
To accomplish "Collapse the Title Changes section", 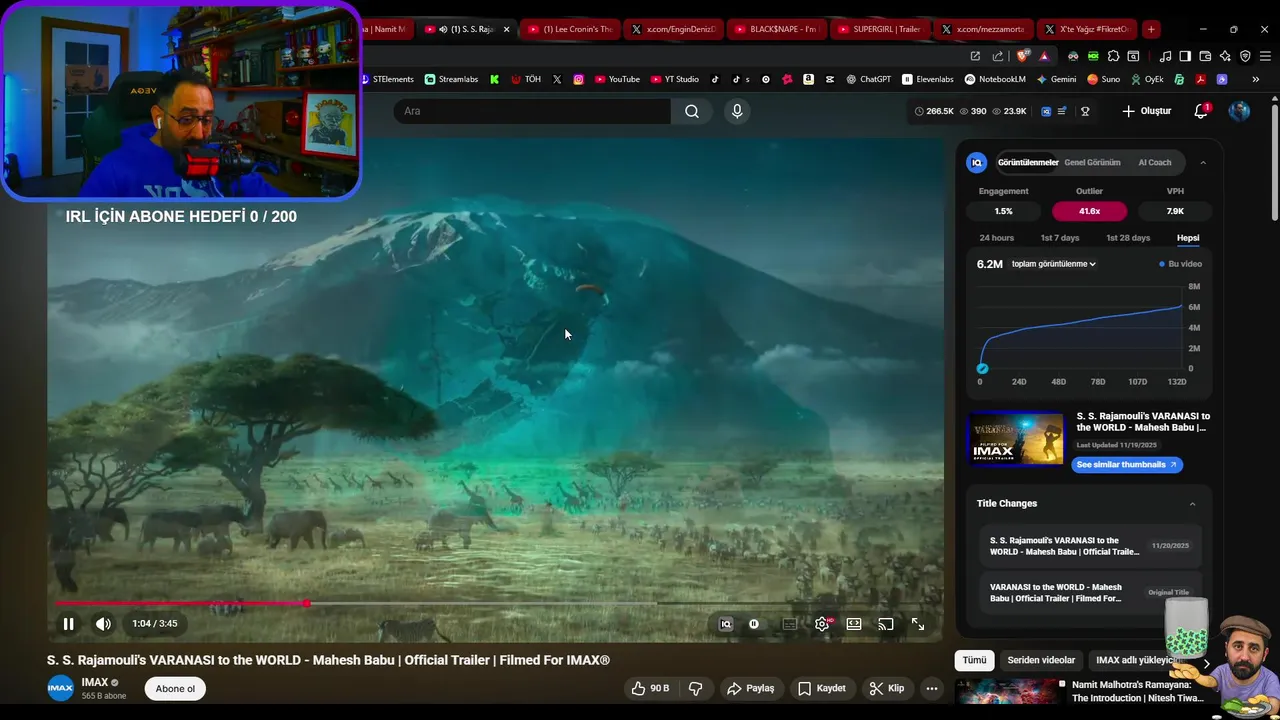I will coord(1192,504).
